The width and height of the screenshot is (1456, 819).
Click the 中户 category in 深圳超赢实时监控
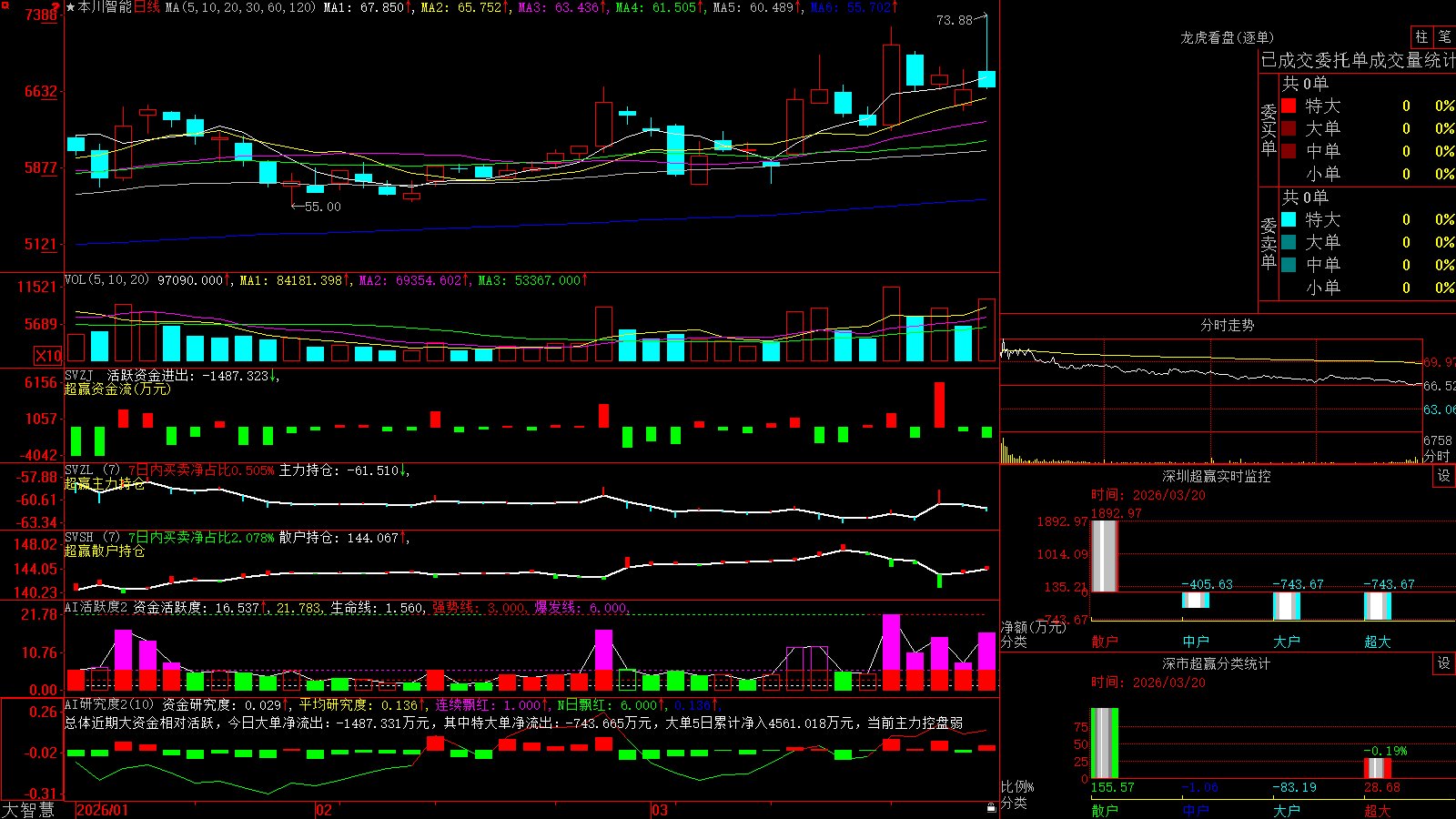tap(1195, 642)
